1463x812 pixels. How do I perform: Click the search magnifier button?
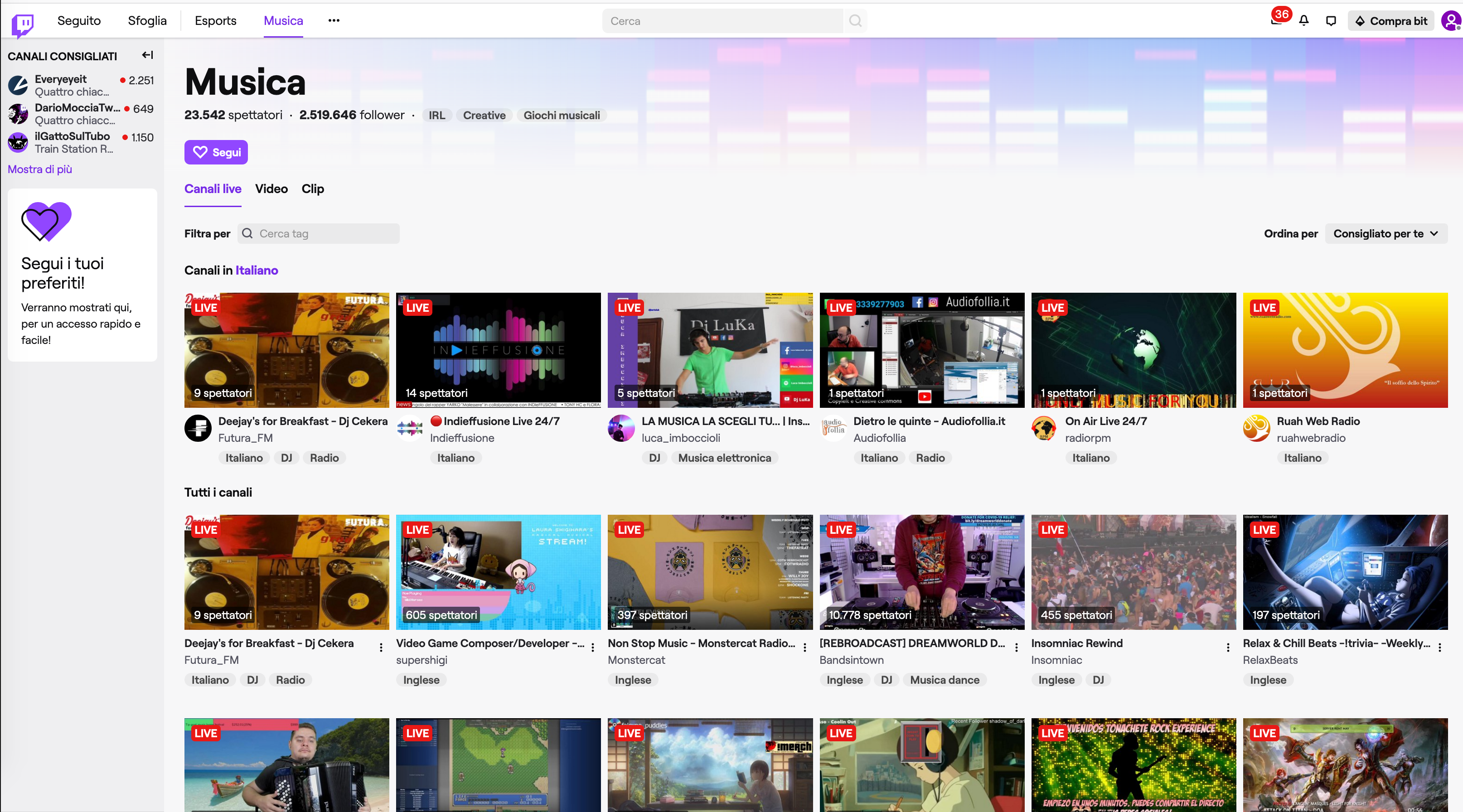(x=855, y=21)
